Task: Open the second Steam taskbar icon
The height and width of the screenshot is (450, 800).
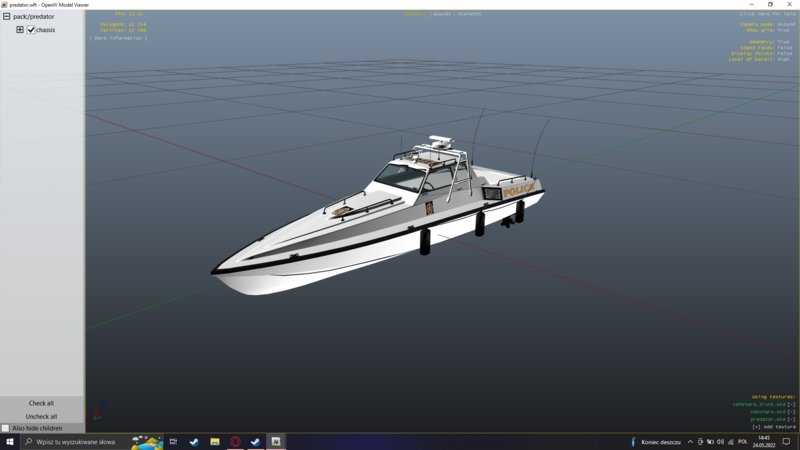Action: [256, 442]
